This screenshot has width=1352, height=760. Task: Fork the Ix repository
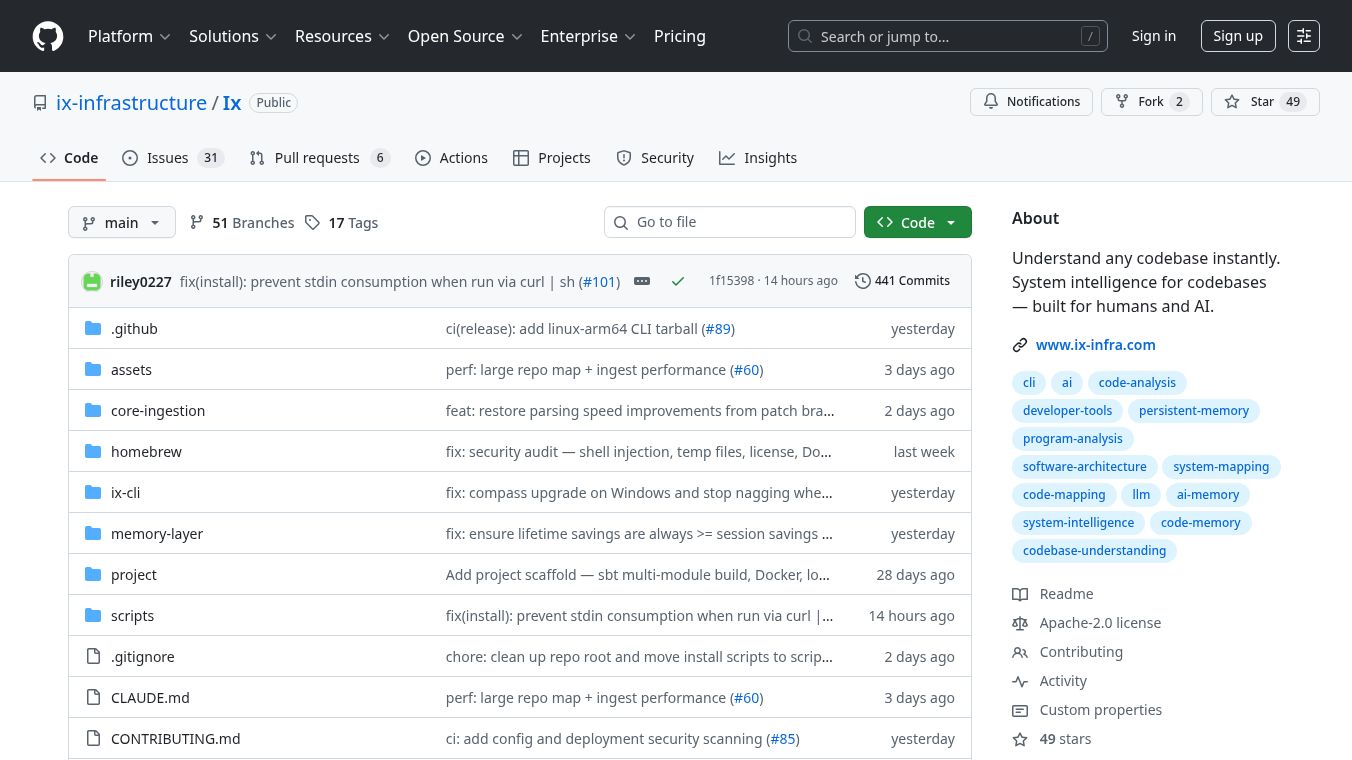coord(1150,102)
